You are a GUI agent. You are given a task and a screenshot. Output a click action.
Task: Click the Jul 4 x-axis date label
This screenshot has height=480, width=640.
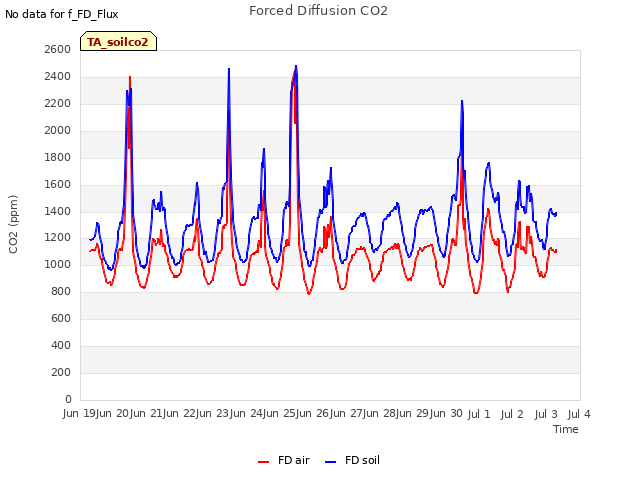[x=579, y=414]
